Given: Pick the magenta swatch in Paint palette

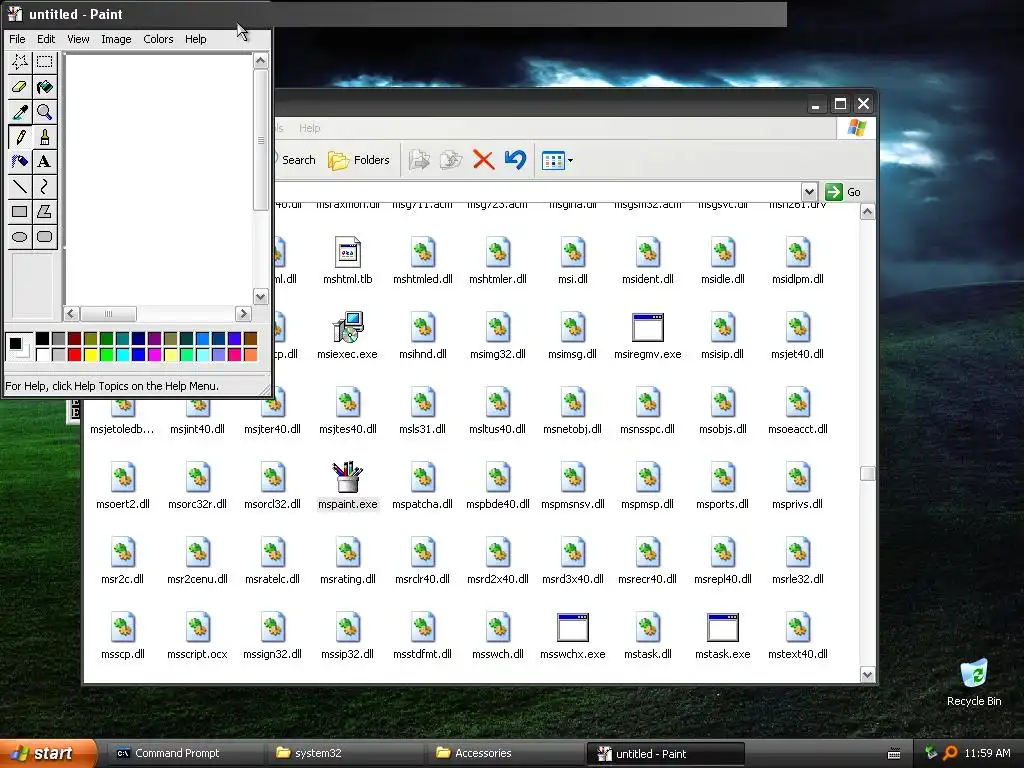Looking at the screenshot, I should pos(154,355).
